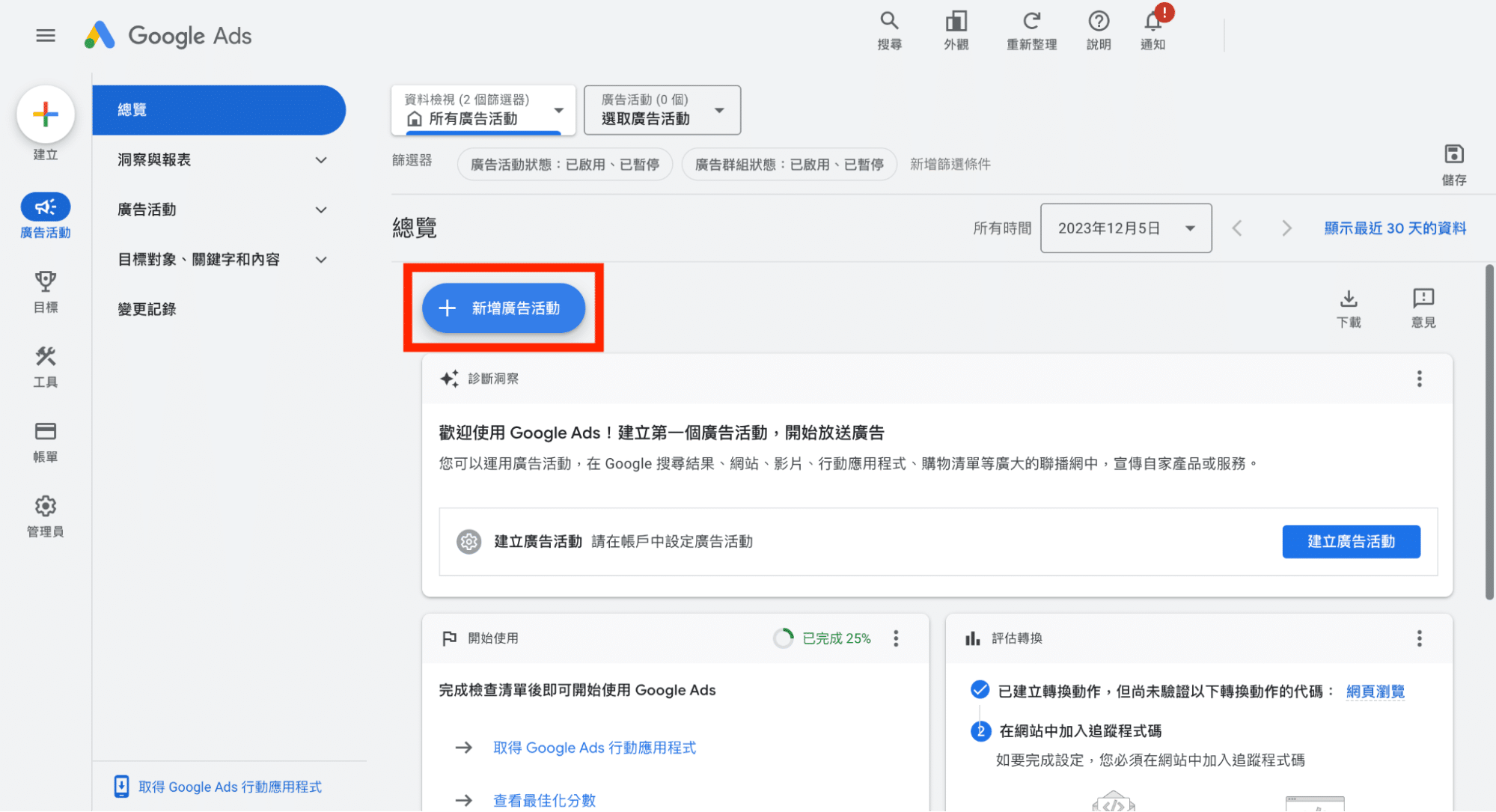Click the page vertical scrollbar
Viewport: 1496px width, 812px height.
1489,432
